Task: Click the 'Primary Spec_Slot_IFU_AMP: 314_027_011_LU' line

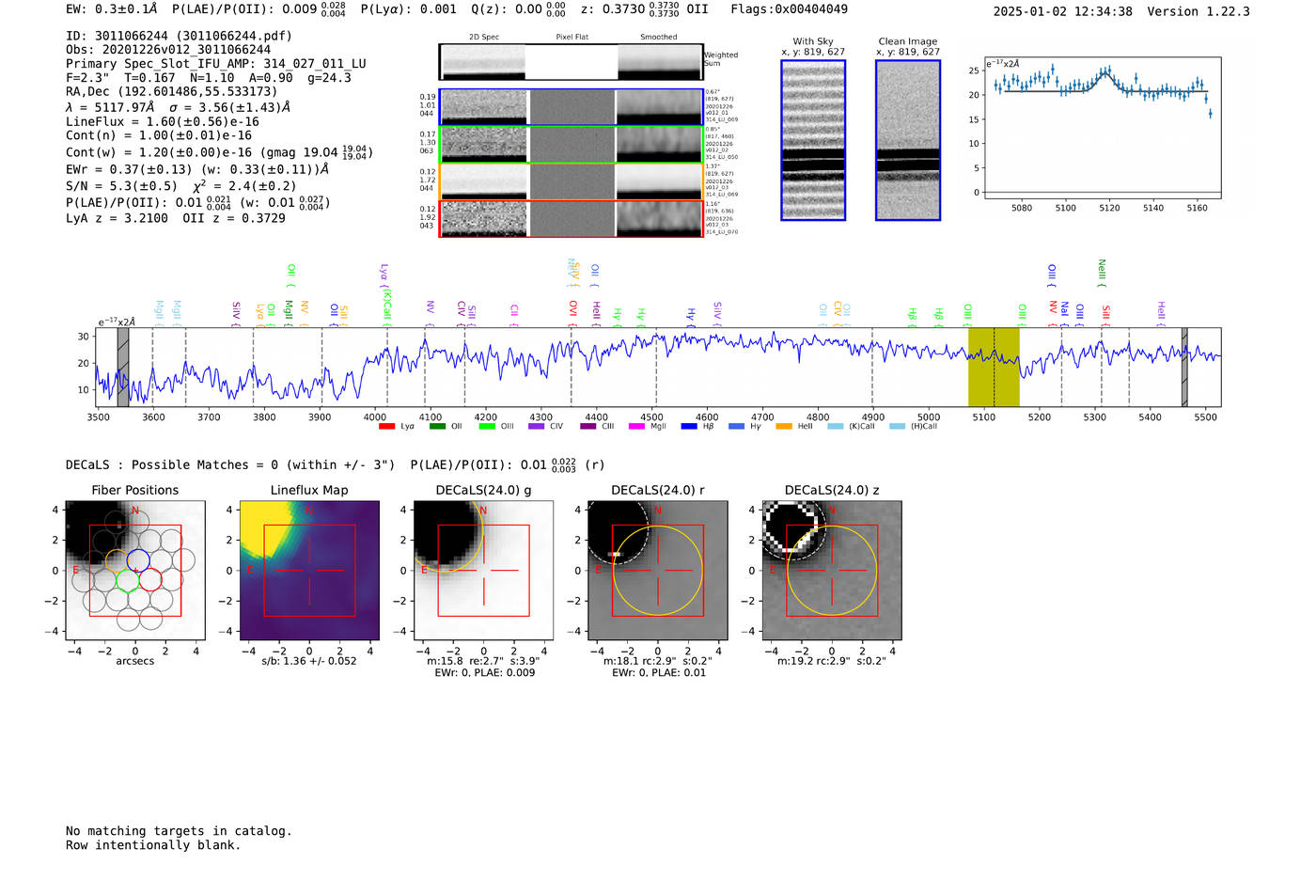Action: click(216, 64)
